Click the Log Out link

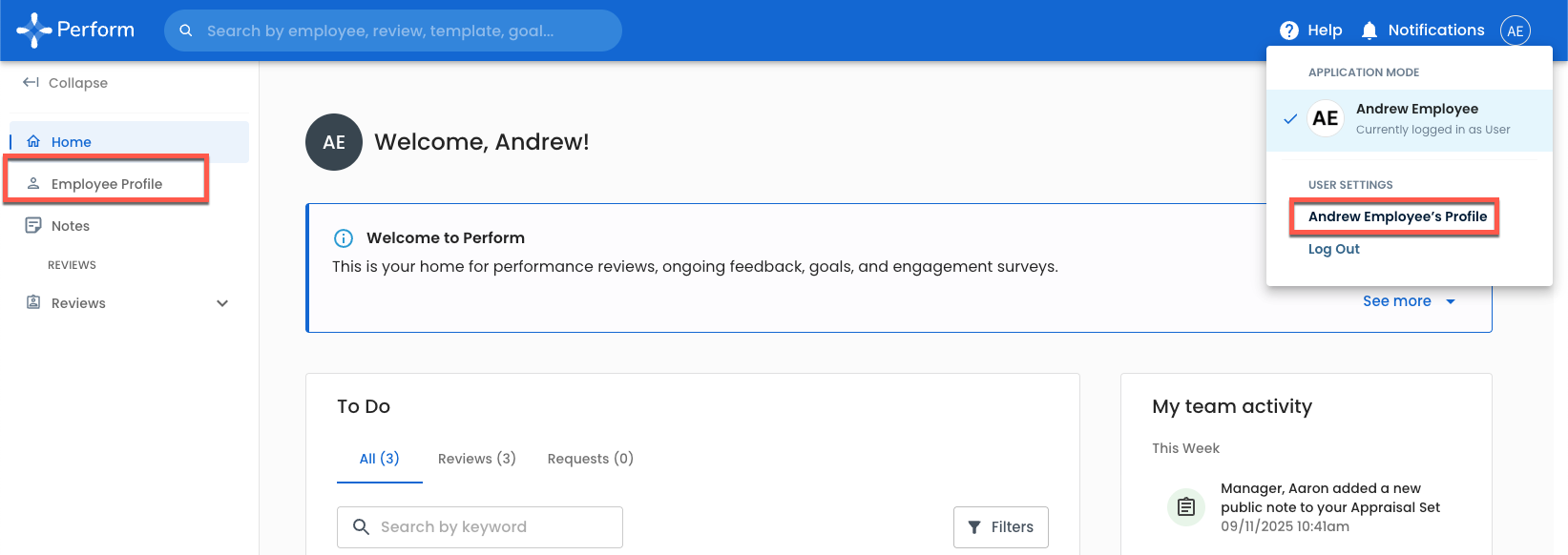click(1333, 249)
